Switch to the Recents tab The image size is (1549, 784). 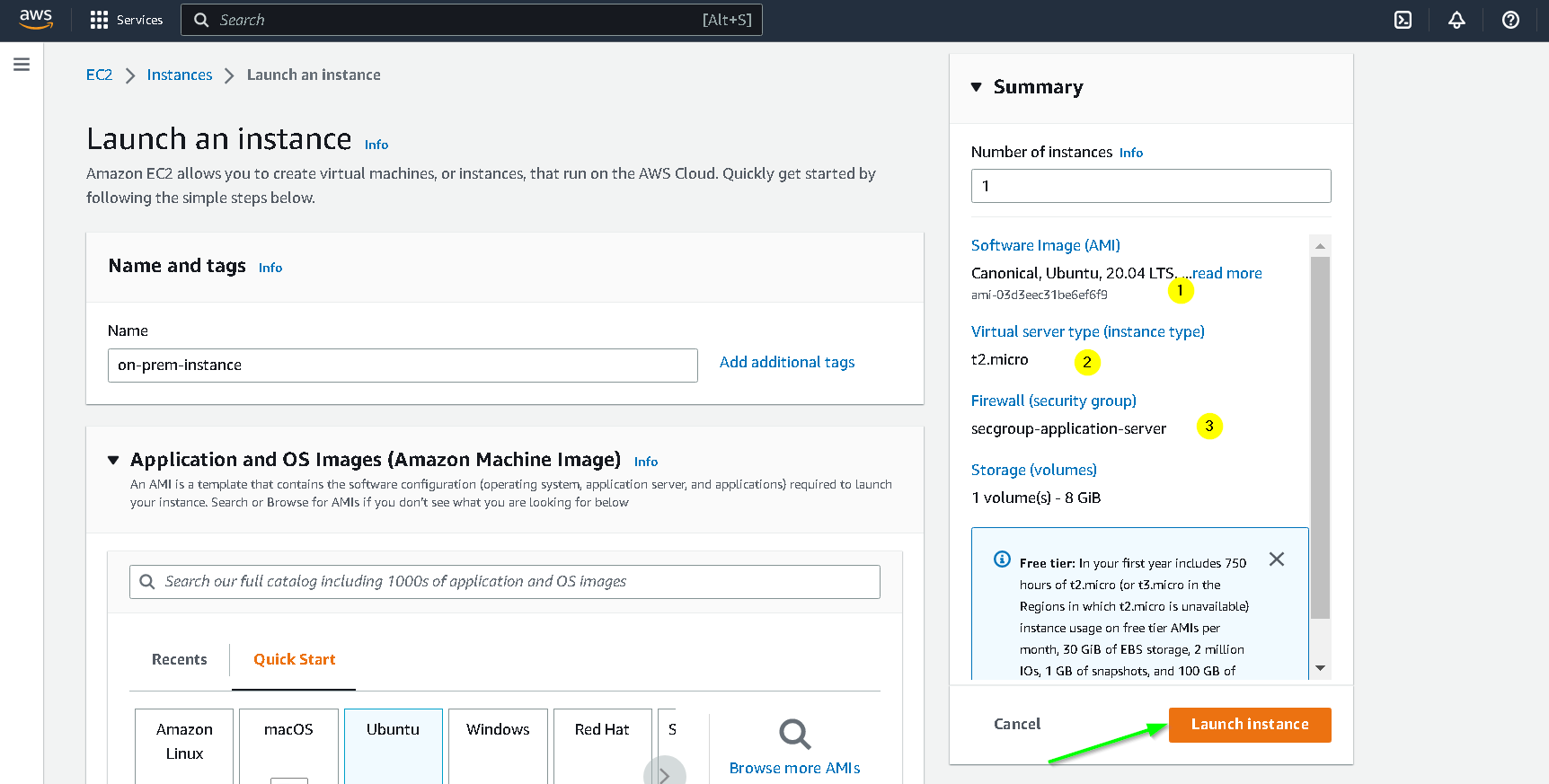pyautogui.click(x=179, y=659)
